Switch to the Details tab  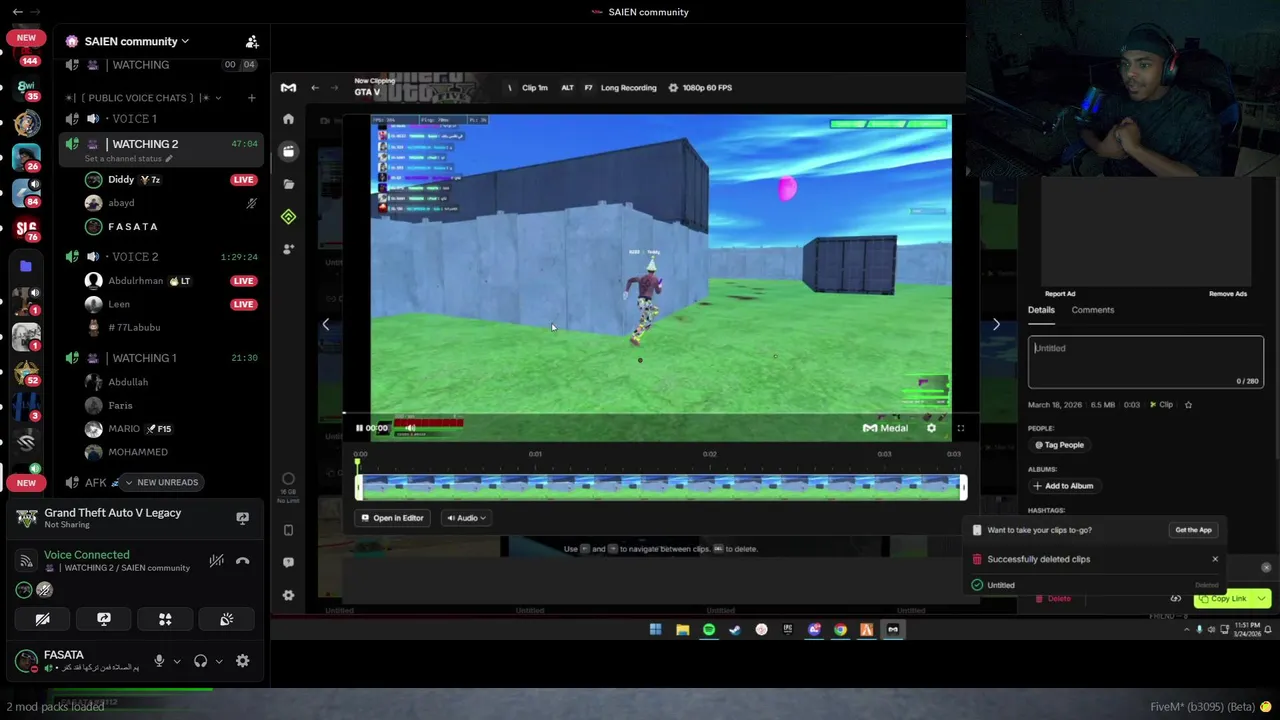tap(1041, 310)
